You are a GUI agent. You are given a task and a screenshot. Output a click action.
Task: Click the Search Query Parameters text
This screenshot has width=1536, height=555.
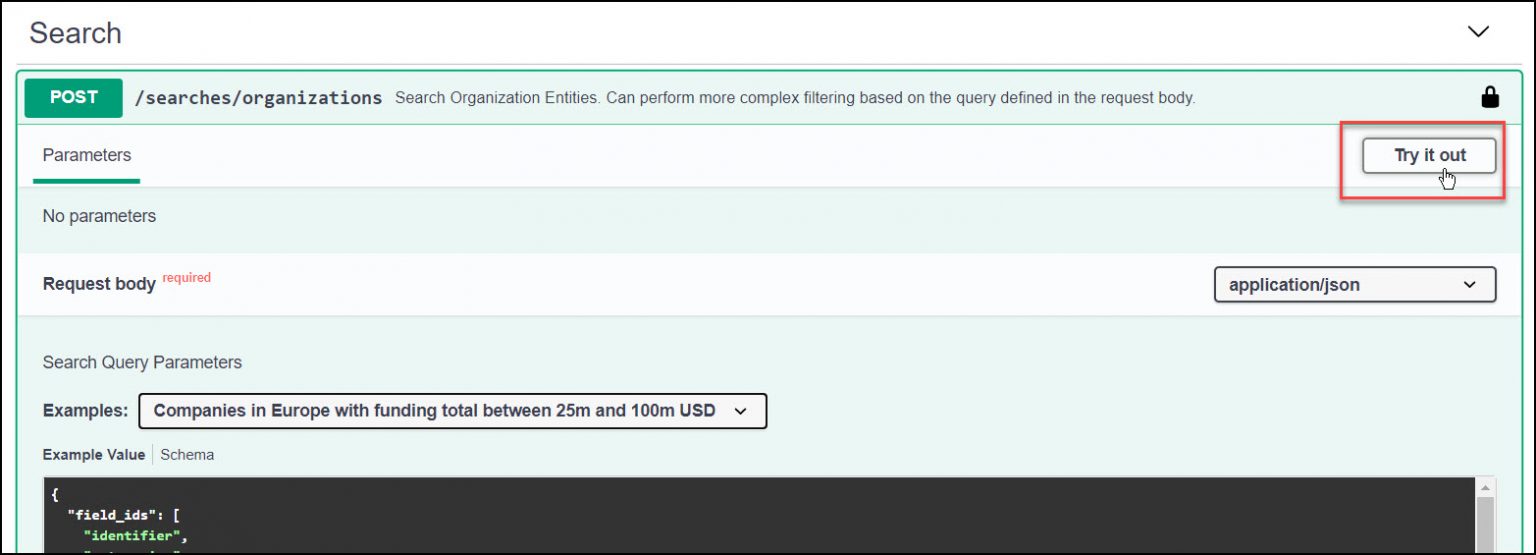[x=142, y=362]
